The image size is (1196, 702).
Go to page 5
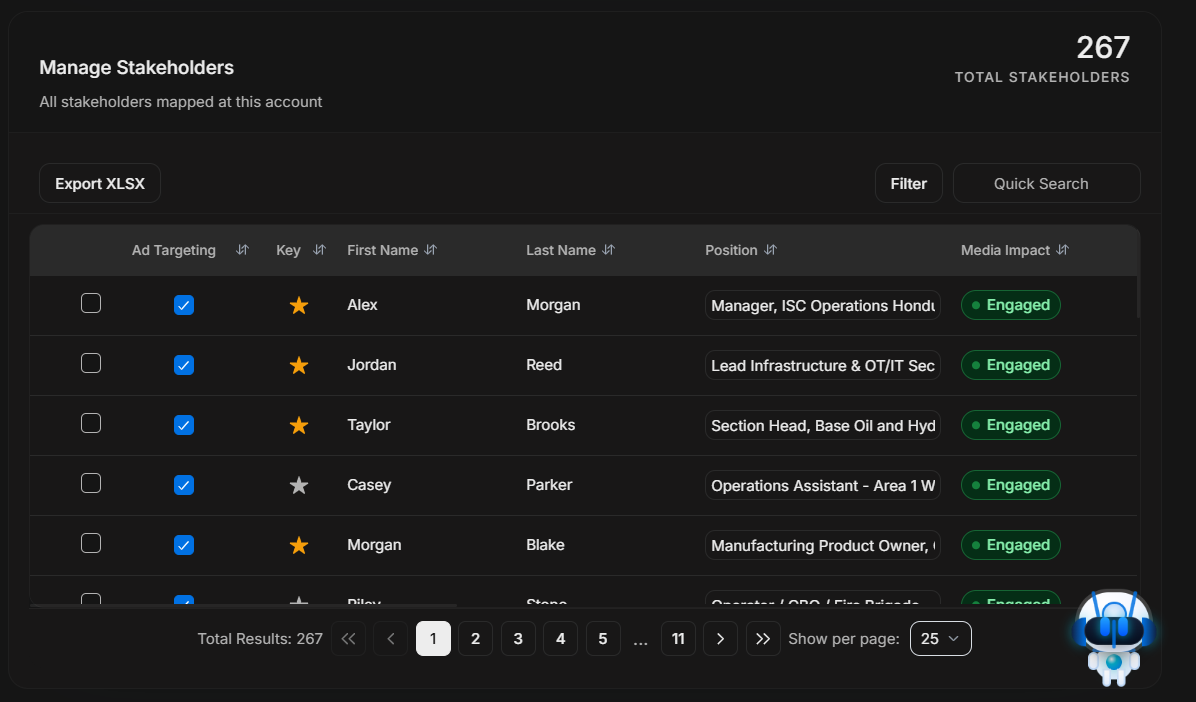(603, 639)
